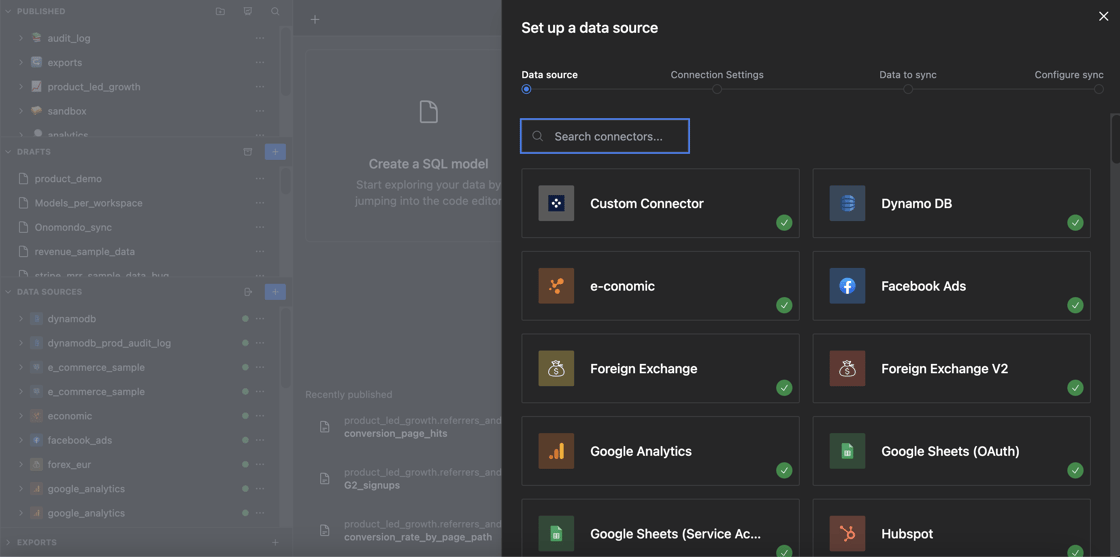Expand the dynamodb data source tree
The width and height of the screenshot is (1120, 557).
point(21,319)
